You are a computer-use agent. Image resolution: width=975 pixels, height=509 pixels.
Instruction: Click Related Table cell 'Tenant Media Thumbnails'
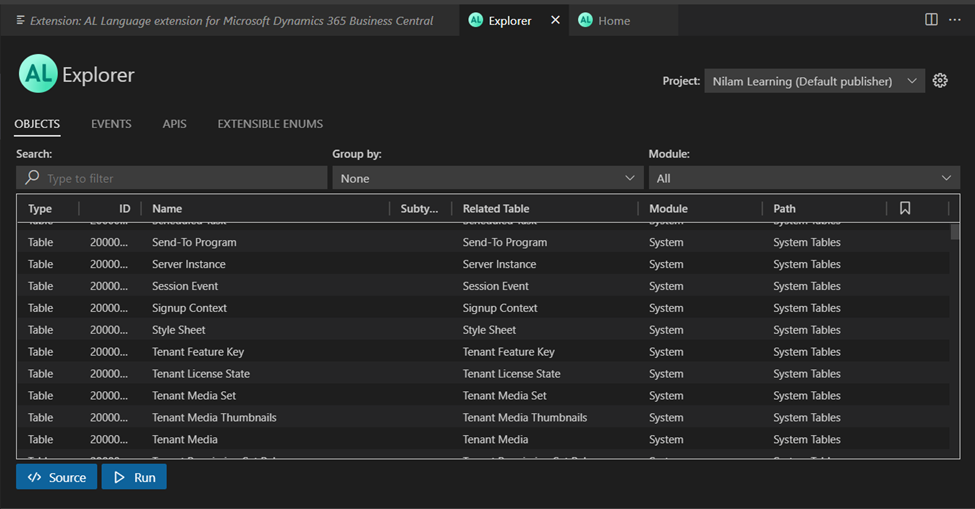[x=525, y=418]
